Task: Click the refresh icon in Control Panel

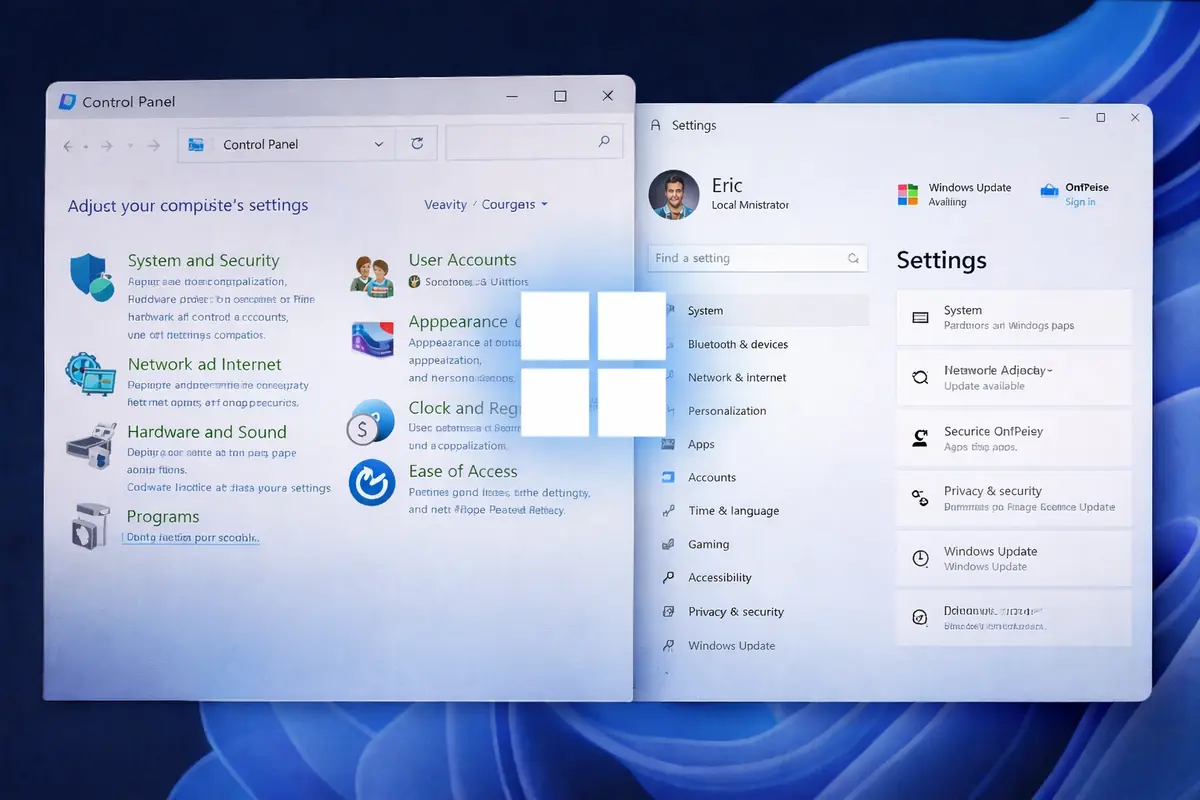Action: tap(417, 144)
